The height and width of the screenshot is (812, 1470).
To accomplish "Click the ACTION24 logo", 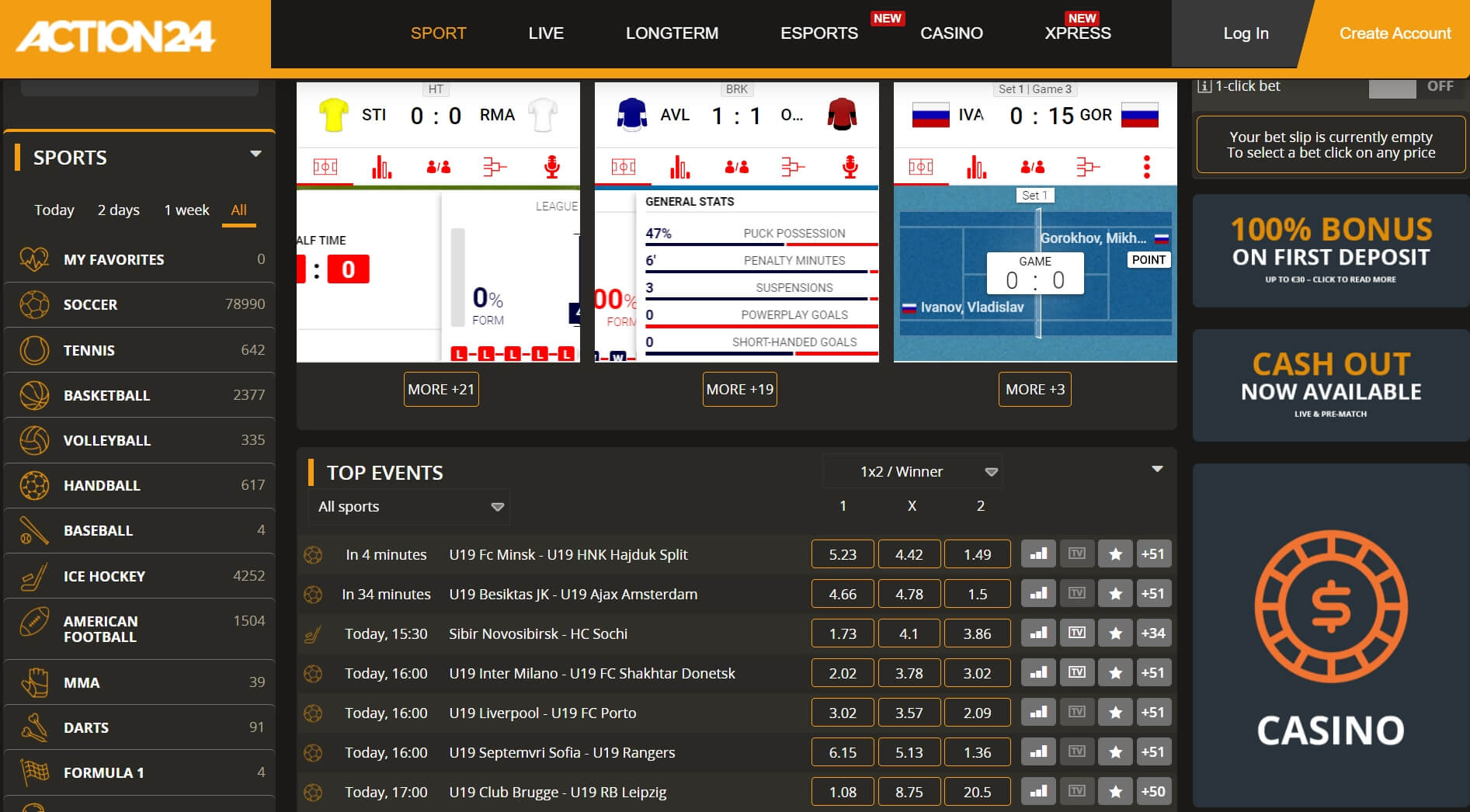I will pyautogui.click(x=116, y=36).
